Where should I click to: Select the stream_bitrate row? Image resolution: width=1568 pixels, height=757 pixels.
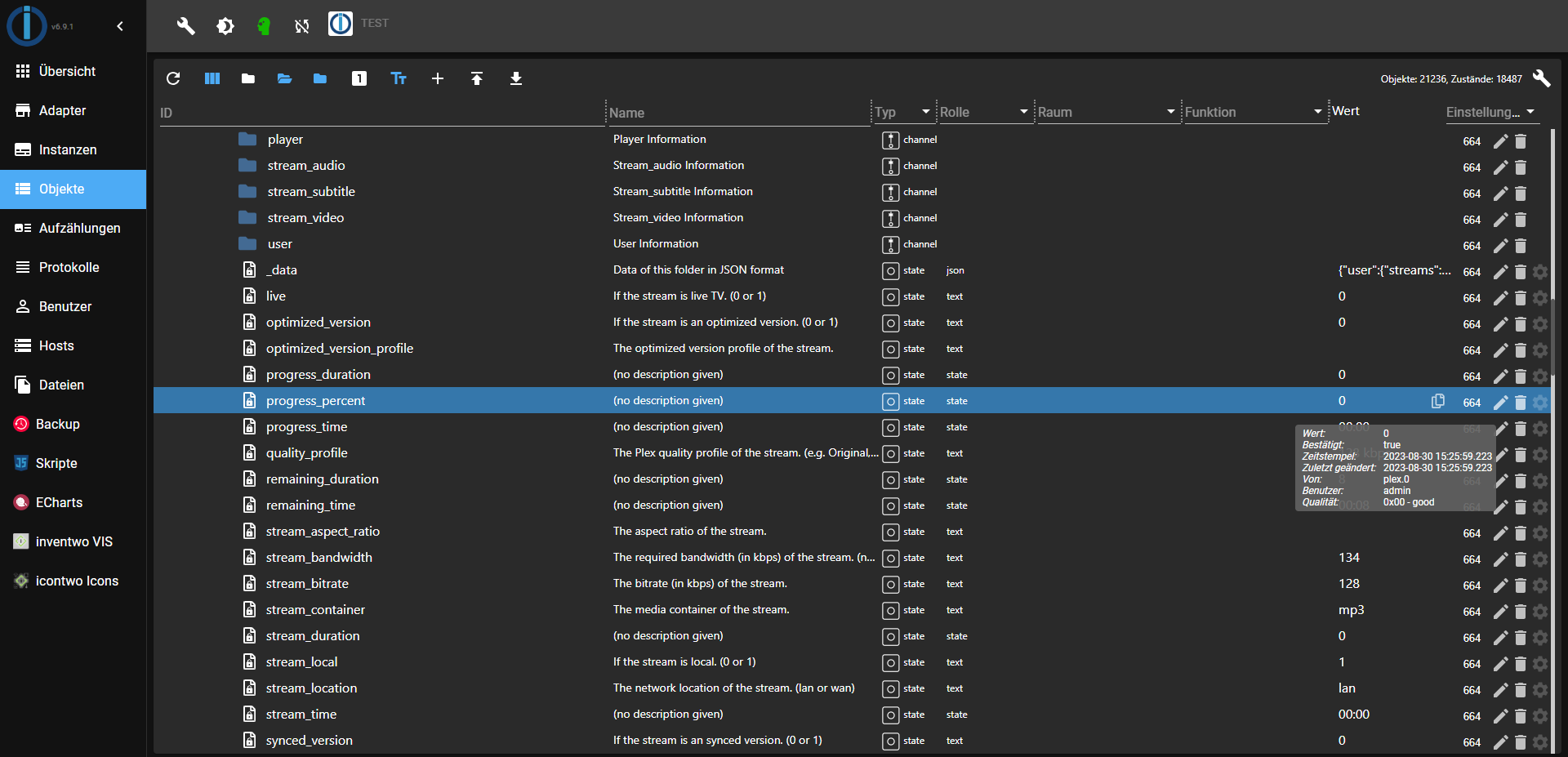click(x=852, y=584)
